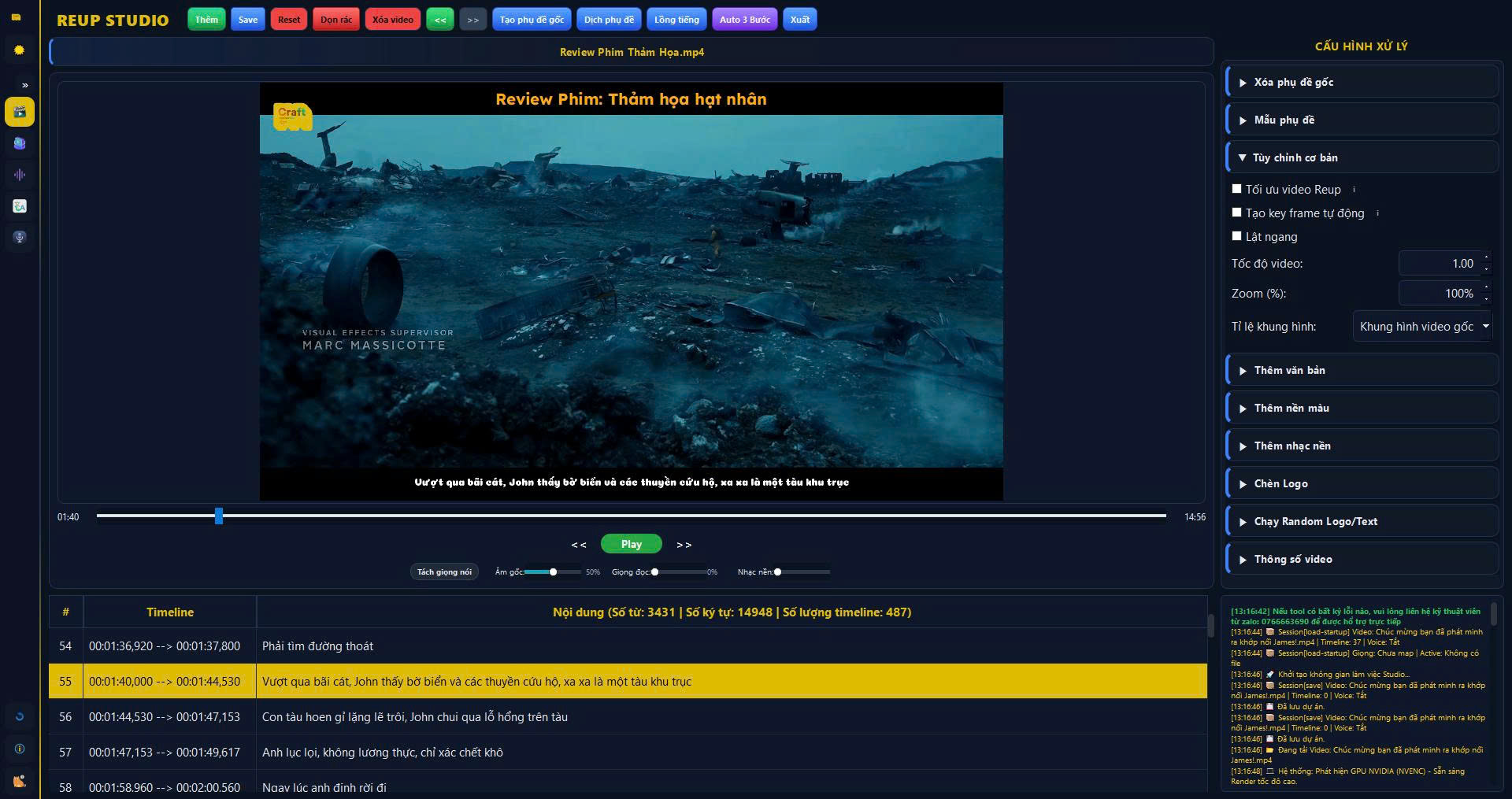Collapse Tùy chỉnh cơ bản section
Image resolution: width=1512 pixels, height=799 pixels.
pos(1362,157)
